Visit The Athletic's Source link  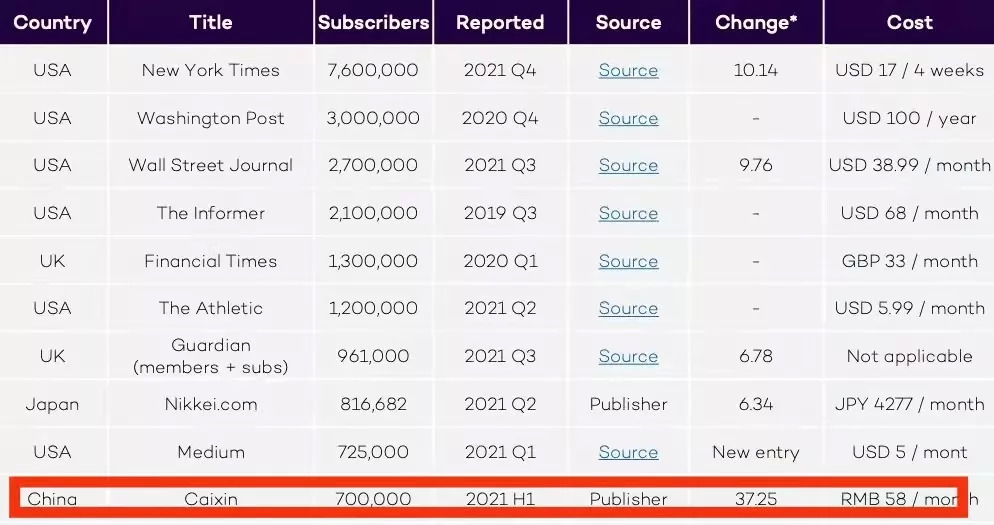point(628,308)
